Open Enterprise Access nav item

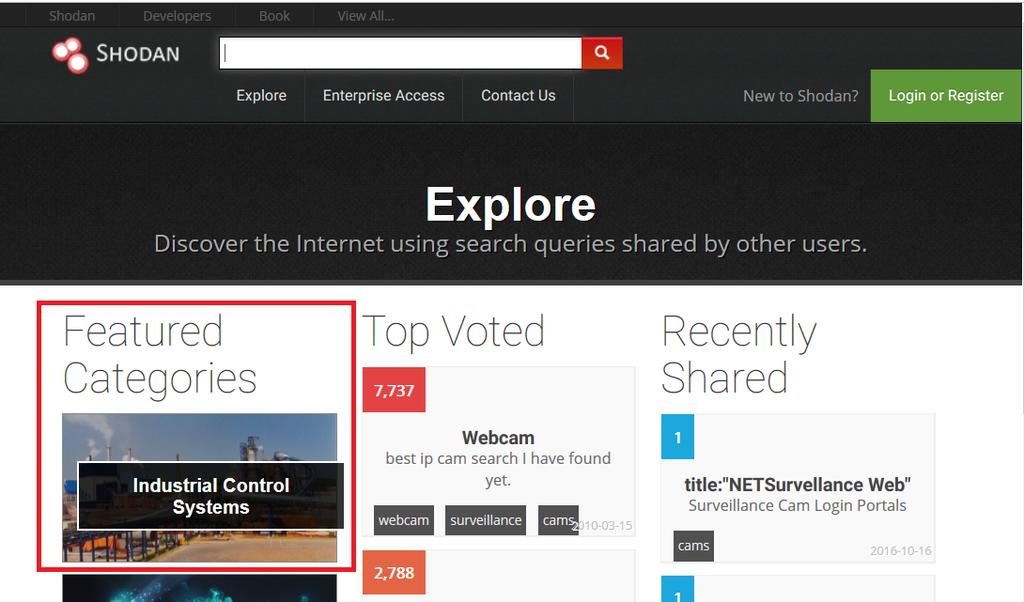click(x=383, y=95)
